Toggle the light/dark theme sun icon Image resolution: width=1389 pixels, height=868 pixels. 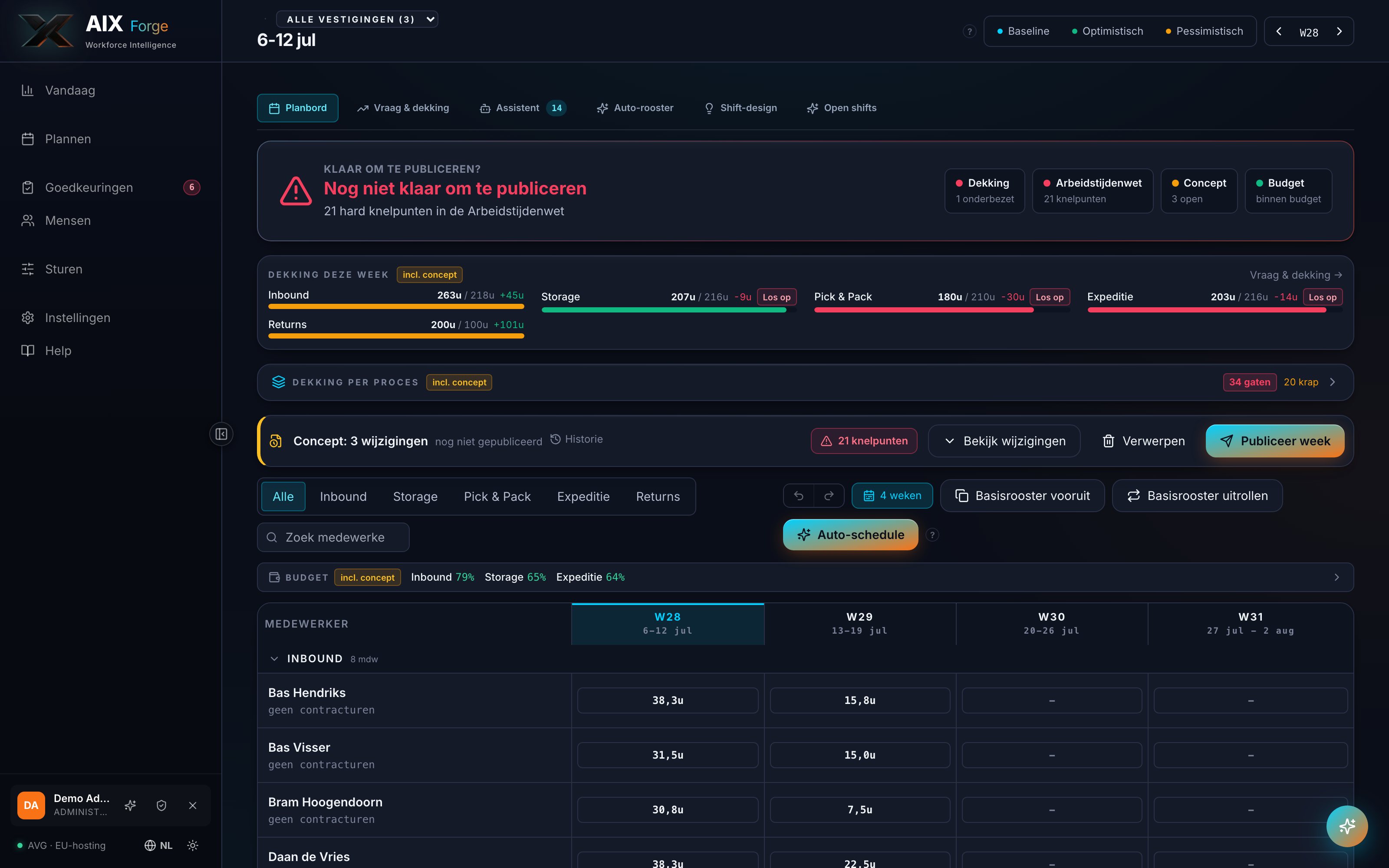click(x=193, y=845)
